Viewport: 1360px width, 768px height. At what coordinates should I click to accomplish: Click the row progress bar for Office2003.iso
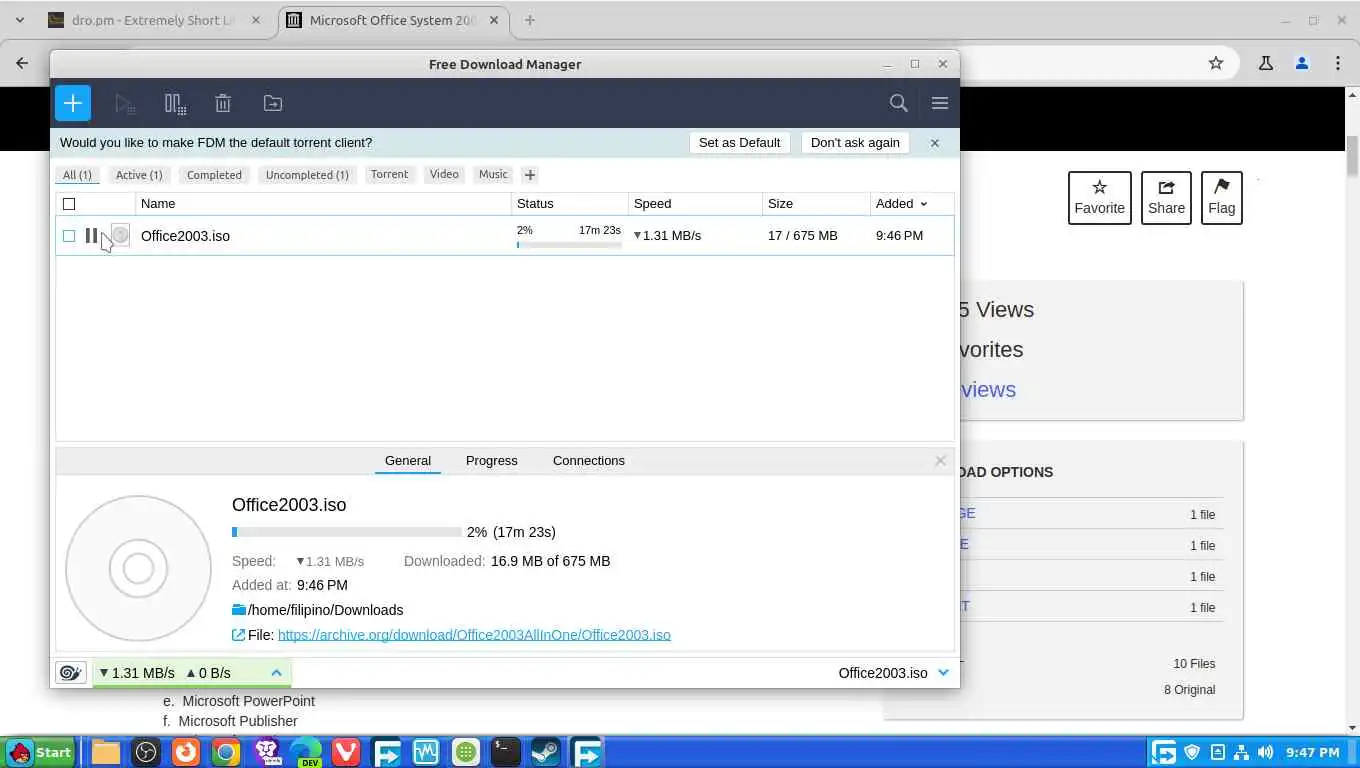click(569, 245)
